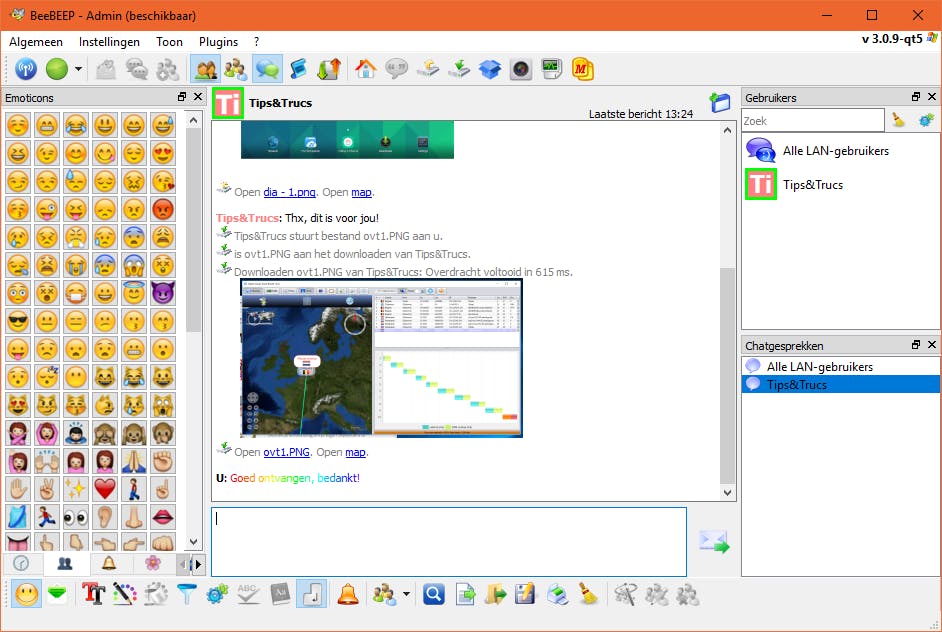Change chat font with the red T icon
The image size is (942, 632).
pos(93,594)
